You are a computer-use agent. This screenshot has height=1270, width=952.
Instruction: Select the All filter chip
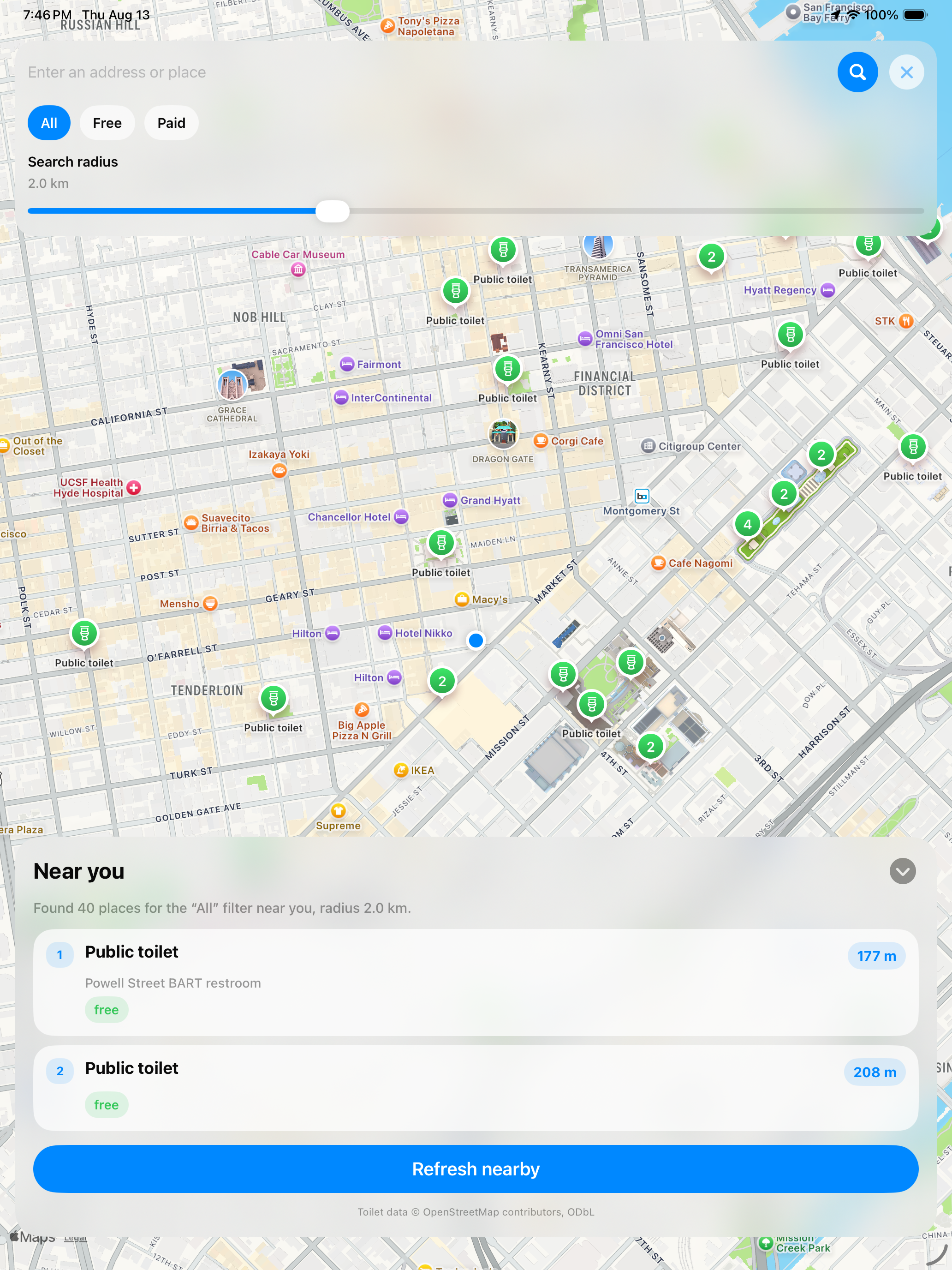click(49, 123)
